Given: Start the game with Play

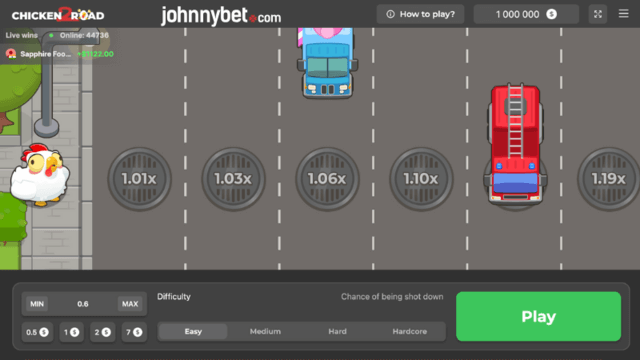Looking at the screenshot, I should [538, 316].
